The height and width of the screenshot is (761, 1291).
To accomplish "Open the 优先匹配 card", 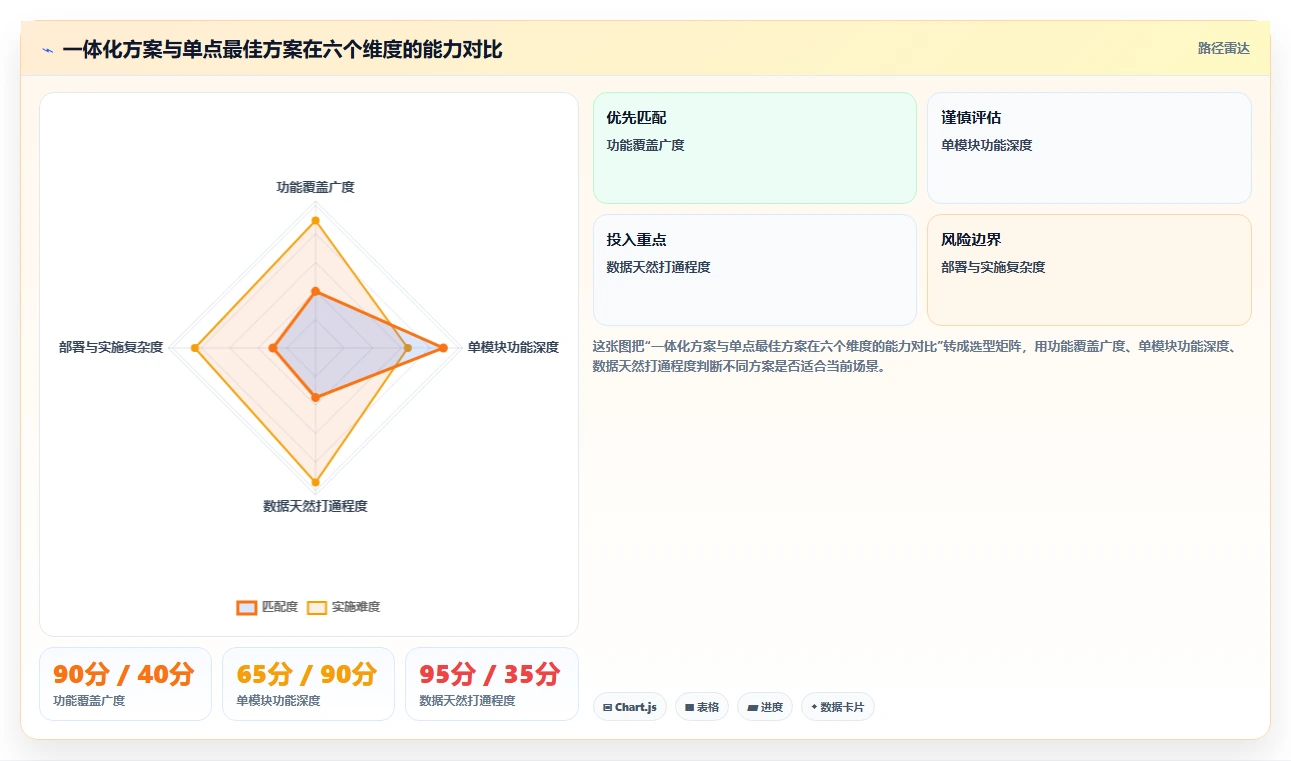I will 755,148.
